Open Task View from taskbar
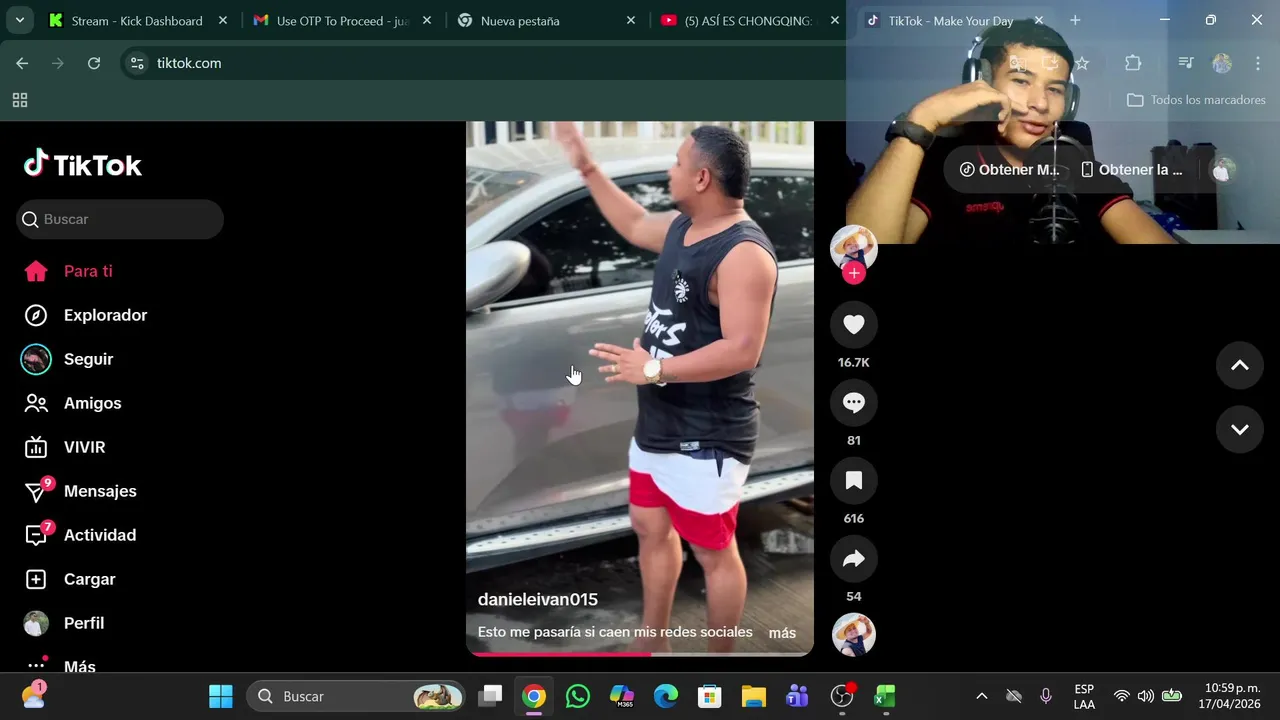This screenshot has height=720, width=1280. click(490, 696)
